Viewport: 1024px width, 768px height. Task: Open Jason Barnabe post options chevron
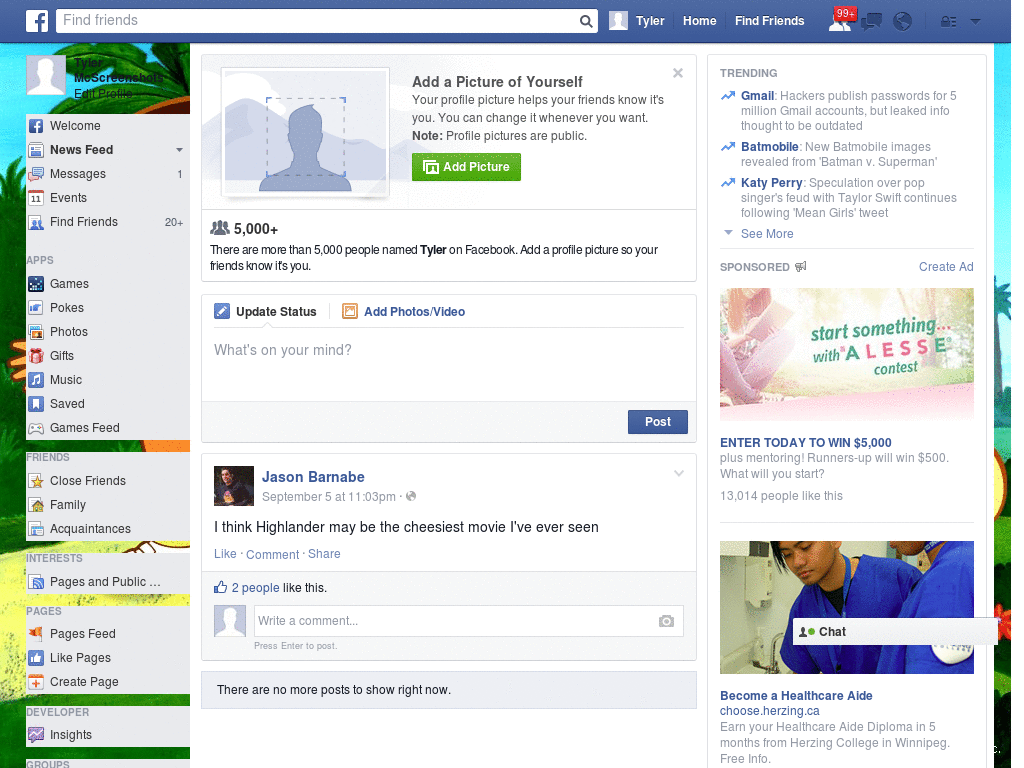[x=679, y=473]
